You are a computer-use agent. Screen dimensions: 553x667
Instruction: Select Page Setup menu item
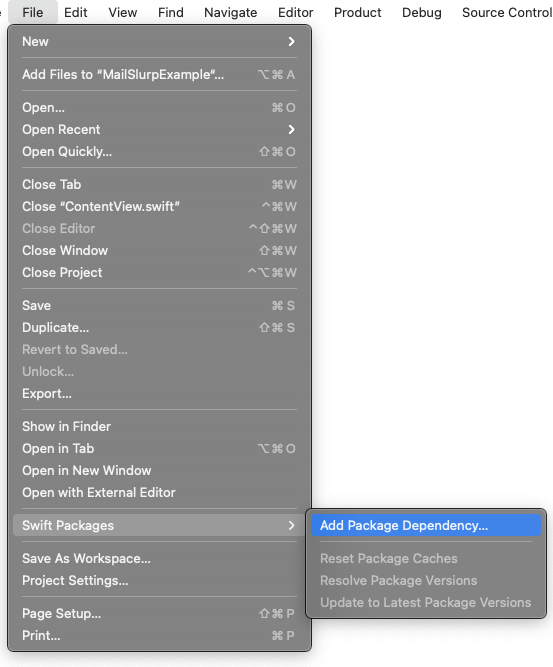coord(159,613)
